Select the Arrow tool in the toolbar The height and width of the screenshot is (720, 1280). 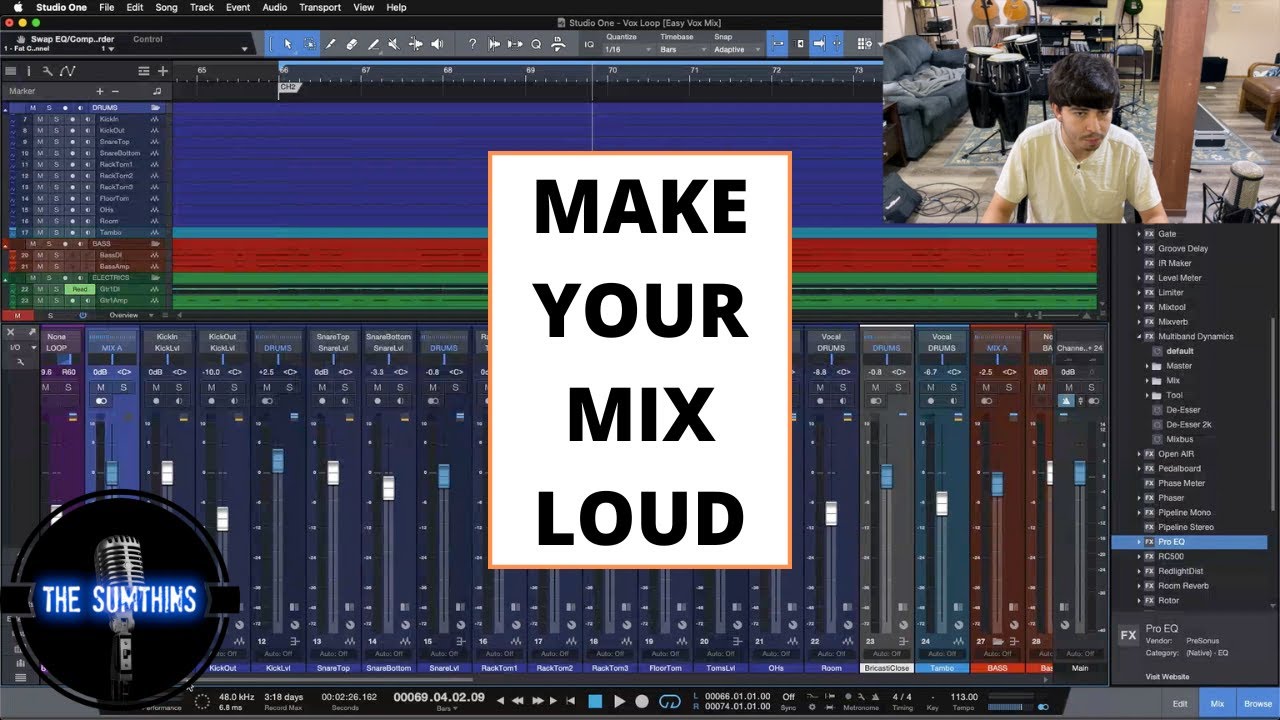pos(288,44)
